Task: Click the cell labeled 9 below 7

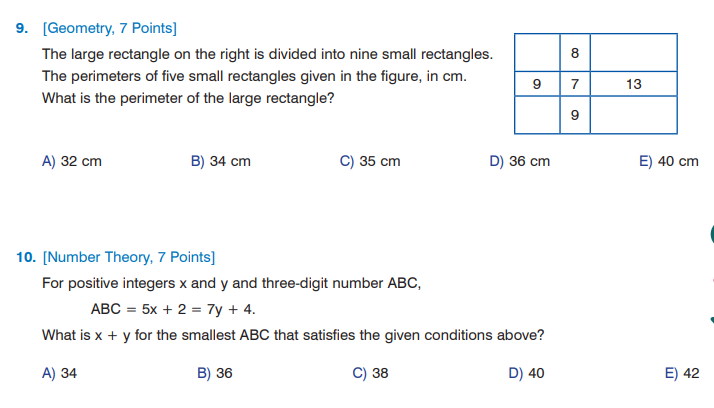Action: pos(574,116)
